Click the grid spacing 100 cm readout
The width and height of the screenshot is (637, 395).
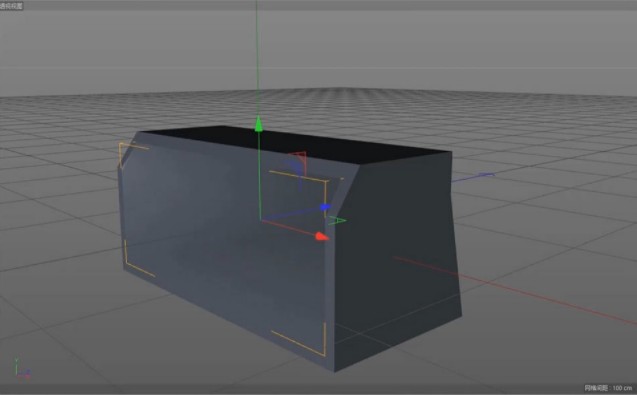pyautogui.click(x=608, y=388)
